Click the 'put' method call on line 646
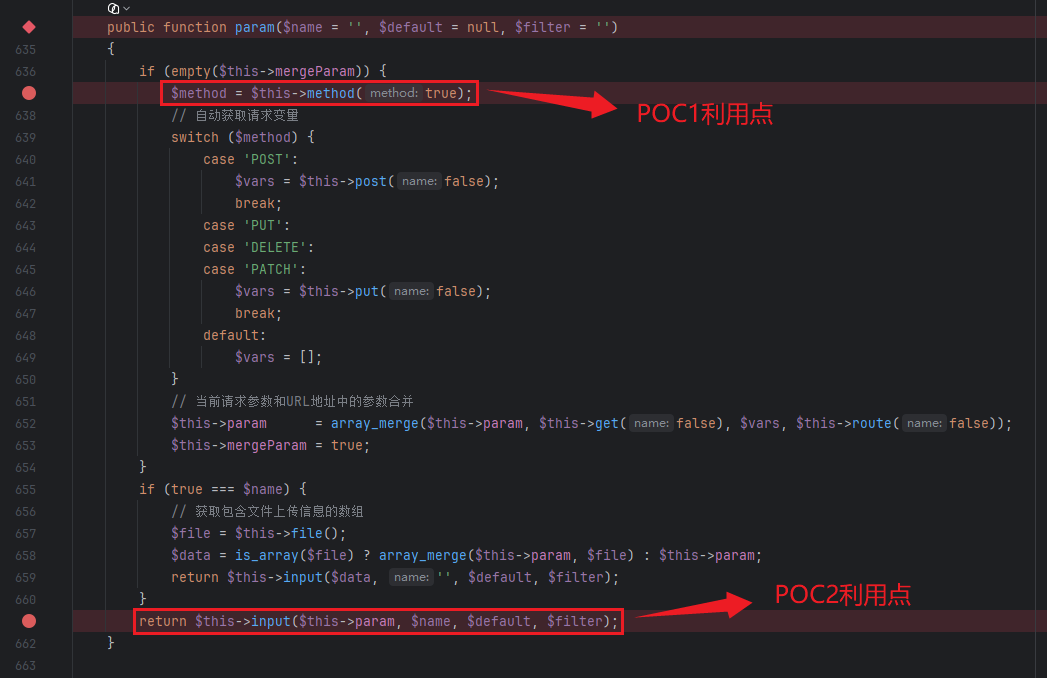Image resolution: width=1047 pixels, height=678 pixels. [367, 292]
